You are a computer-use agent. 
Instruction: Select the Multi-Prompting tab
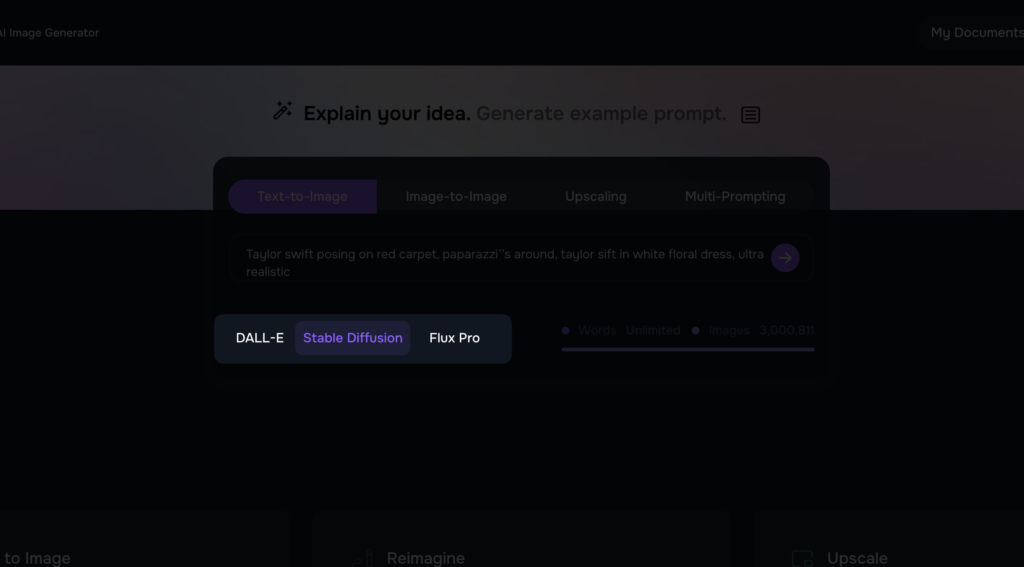click(x=735, y=197)
